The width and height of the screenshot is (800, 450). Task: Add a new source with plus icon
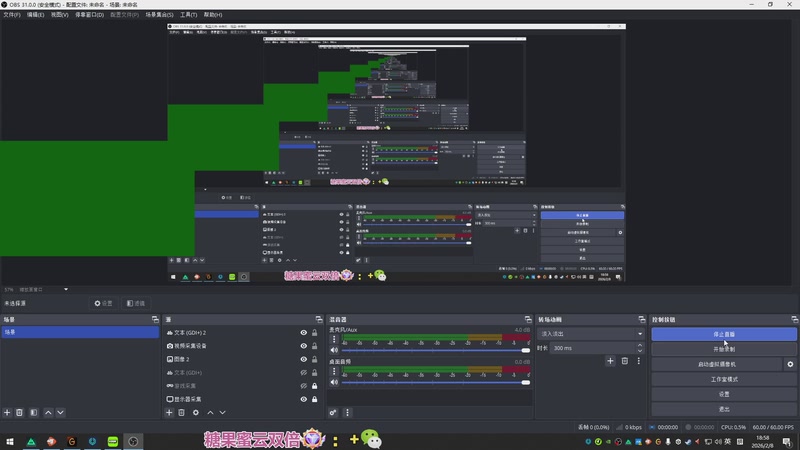169,412
